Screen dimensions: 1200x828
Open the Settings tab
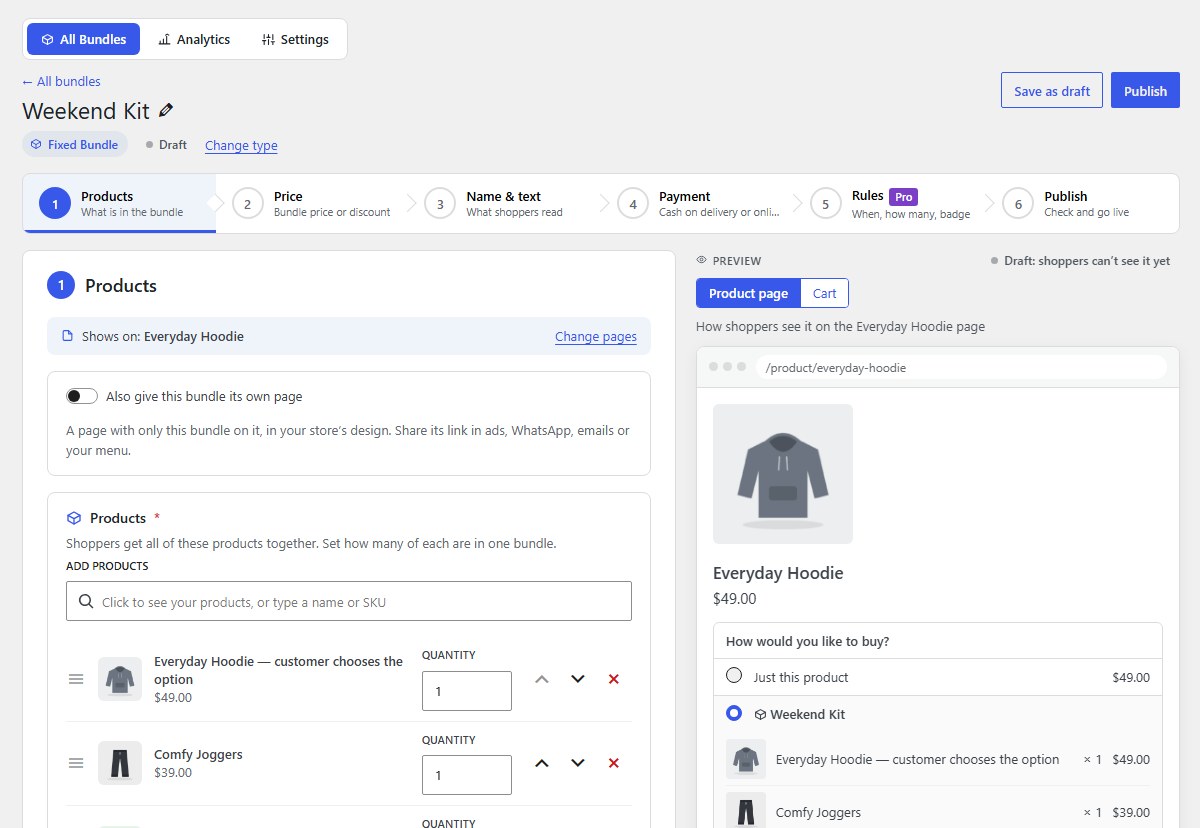coord(295,39)
